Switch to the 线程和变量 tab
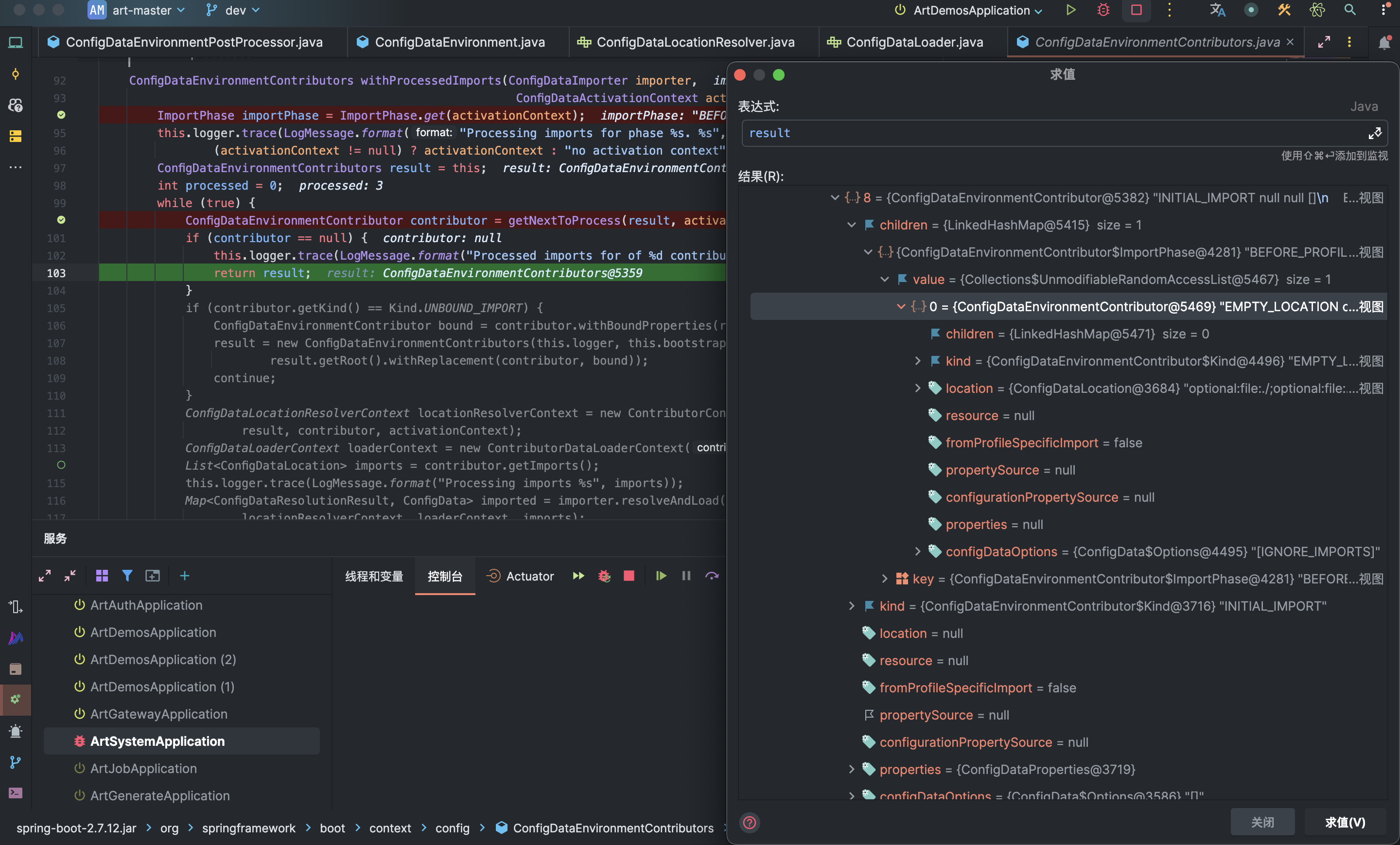The height and width of the screenshot is (845, 1400). 374,576
